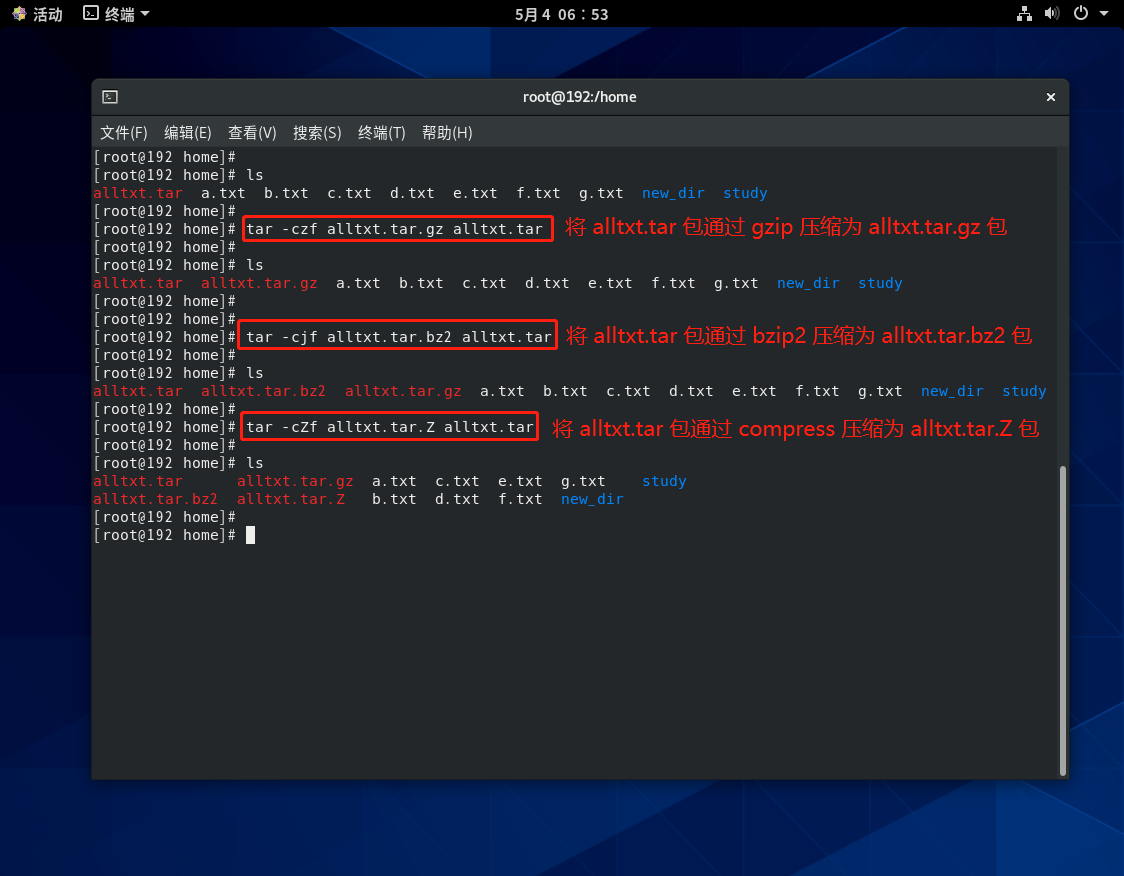
Task: Close the root@192:/home terminal window
Action: point(1051,97)
